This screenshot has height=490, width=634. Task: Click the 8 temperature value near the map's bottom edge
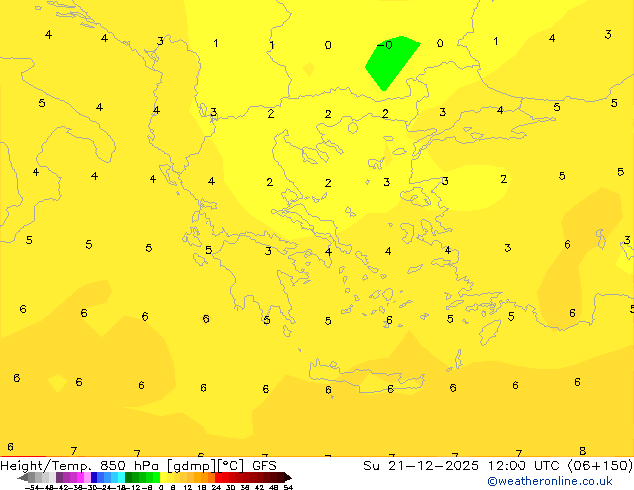582,451
